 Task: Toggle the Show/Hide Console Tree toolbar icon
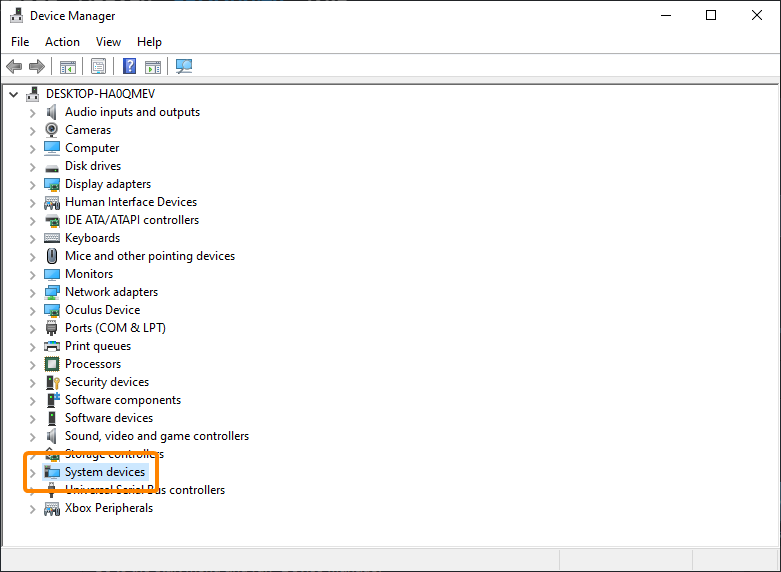point(68,66)
